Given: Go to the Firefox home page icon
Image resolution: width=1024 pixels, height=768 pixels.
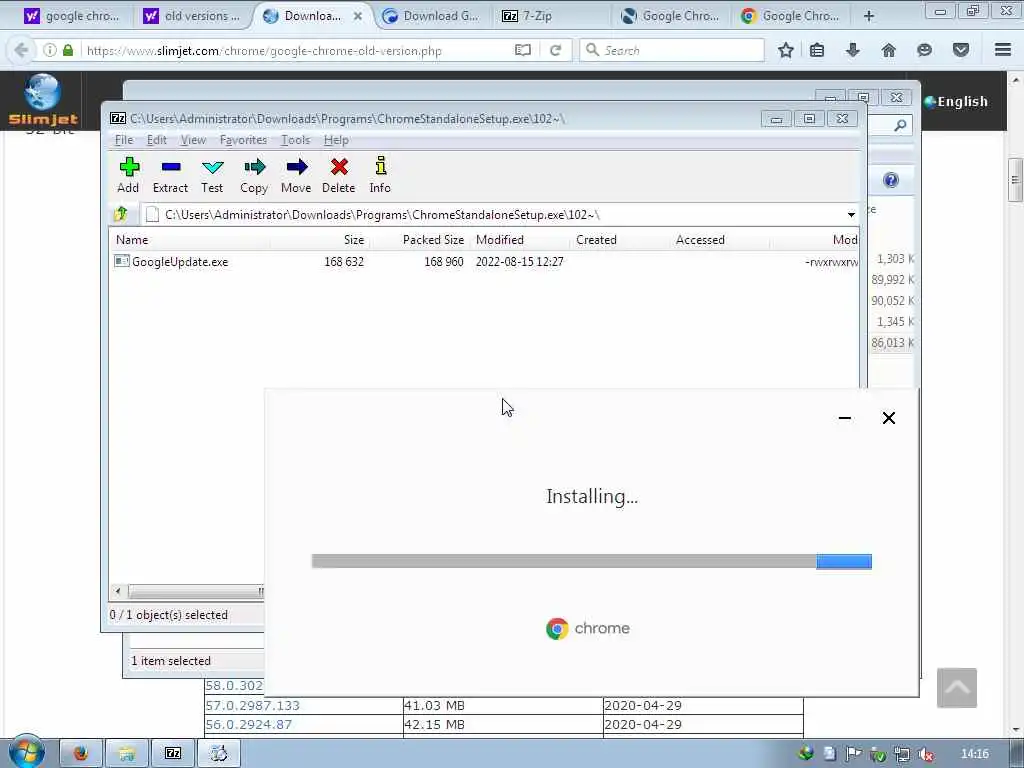Looking at the screenshot, I should coord(888,50).
